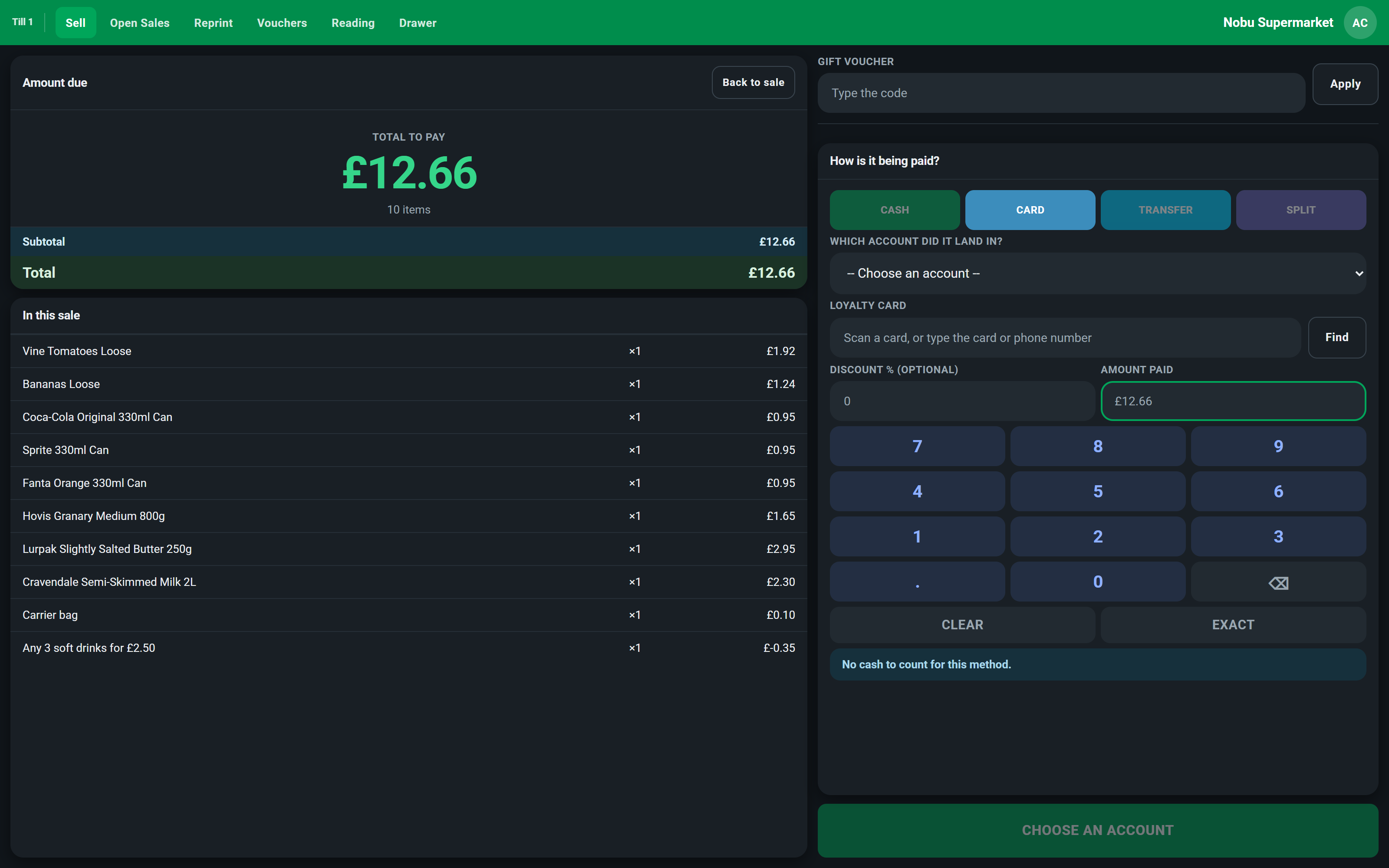This screenshot has height=868, width=1389.
Task: Select CASH payment method
Action: [x=894, y=210]
